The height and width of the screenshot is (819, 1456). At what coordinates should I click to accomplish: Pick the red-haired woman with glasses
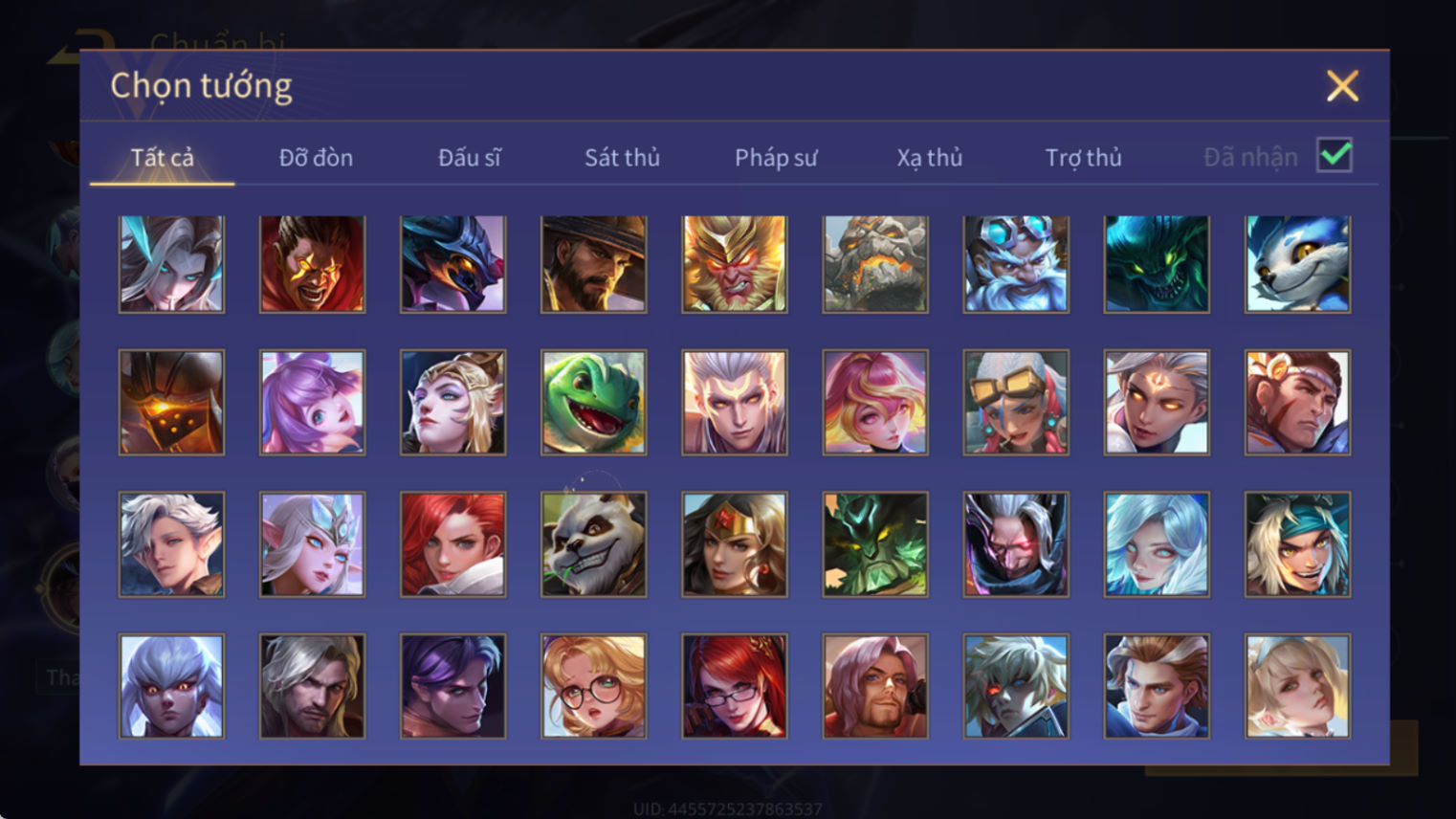coord(734,686)
